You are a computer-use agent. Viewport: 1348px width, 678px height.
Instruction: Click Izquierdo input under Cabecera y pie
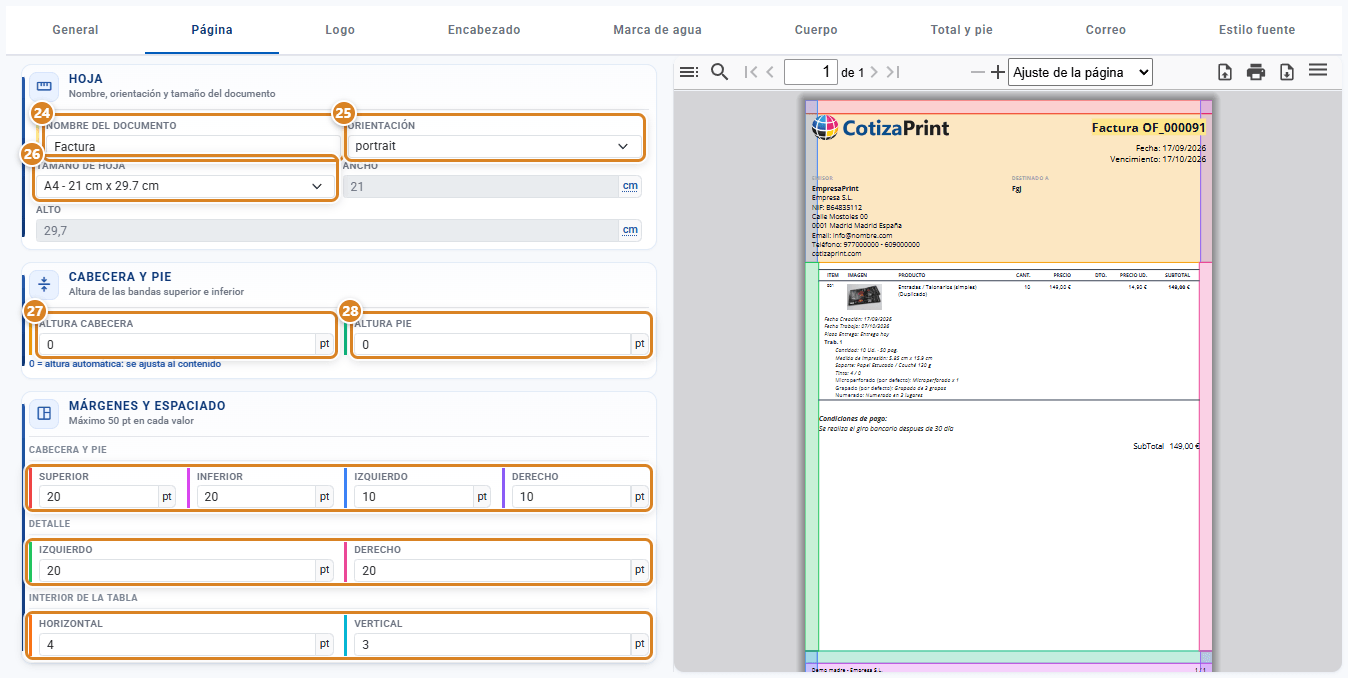tap(413, 496)
